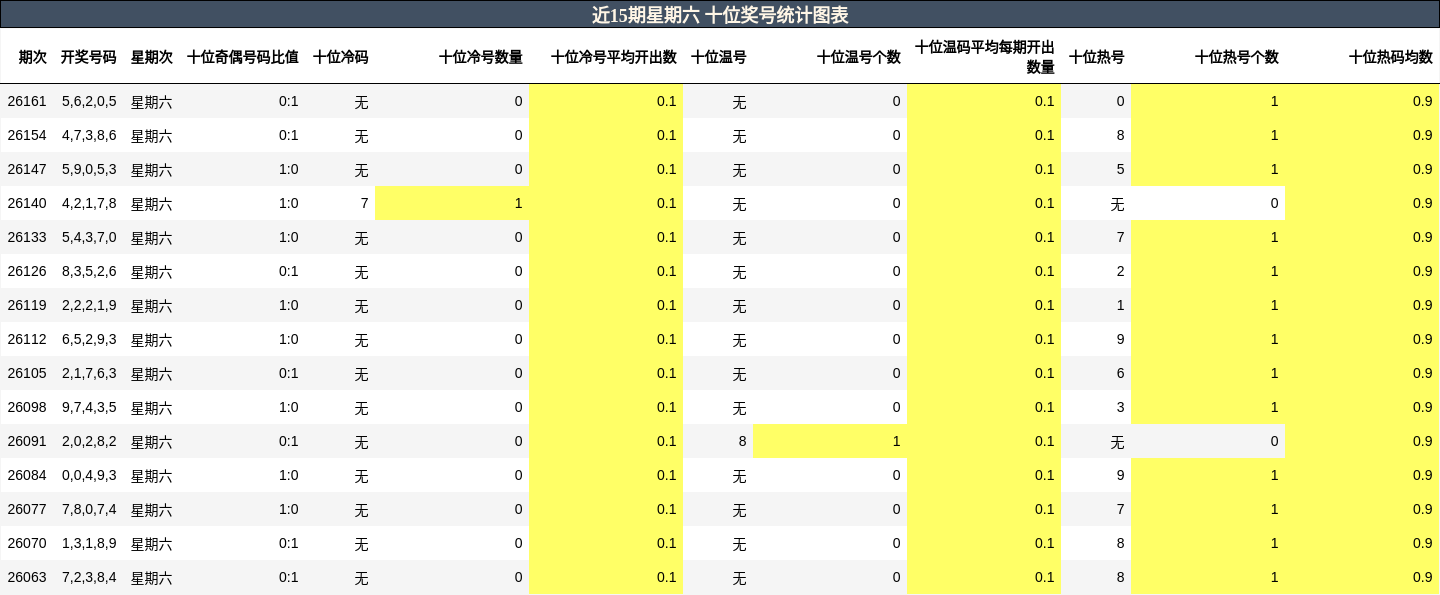Click hot number 无 in row 26140
Viewport: 1440px width, 595px height.
click(x=1117, y=204)
